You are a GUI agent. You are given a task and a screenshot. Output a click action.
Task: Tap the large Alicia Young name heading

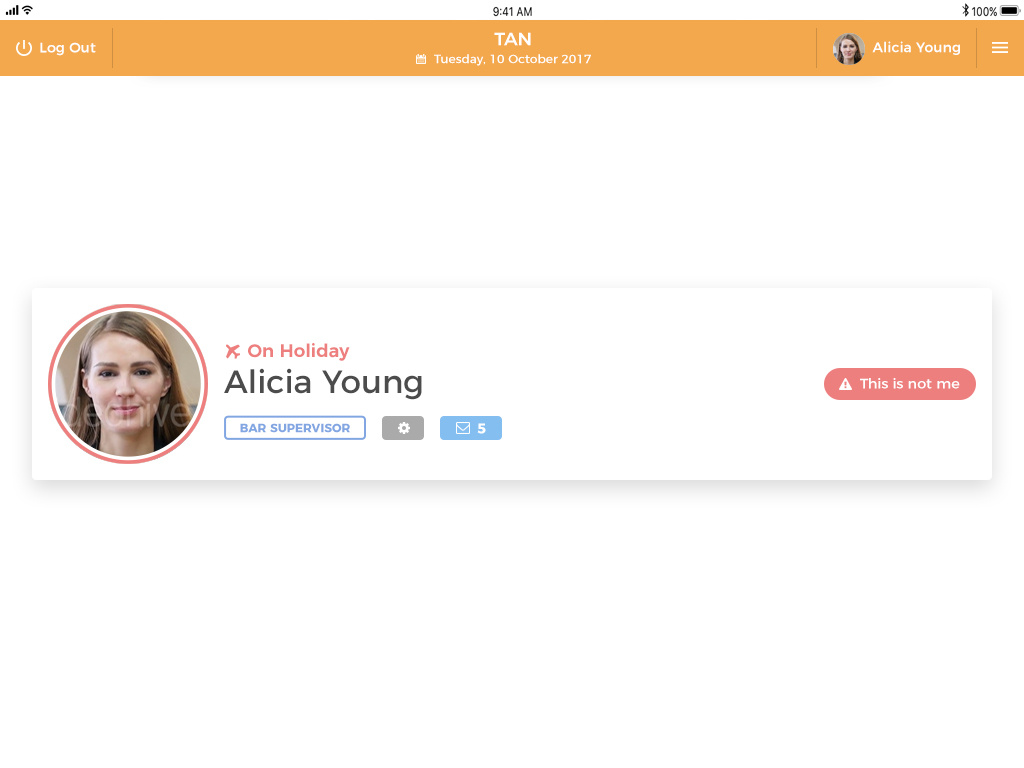[x=324, y=382]
